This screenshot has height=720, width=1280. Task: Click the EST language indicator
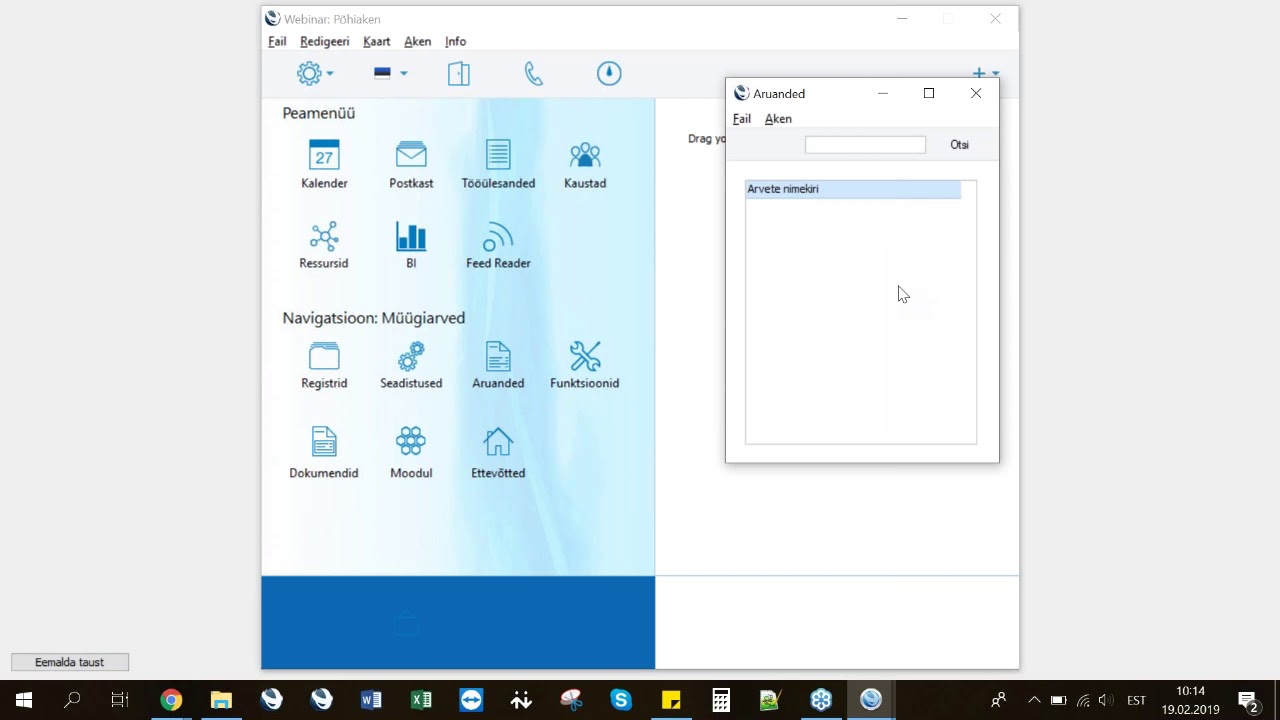[x=1137, y=700]
